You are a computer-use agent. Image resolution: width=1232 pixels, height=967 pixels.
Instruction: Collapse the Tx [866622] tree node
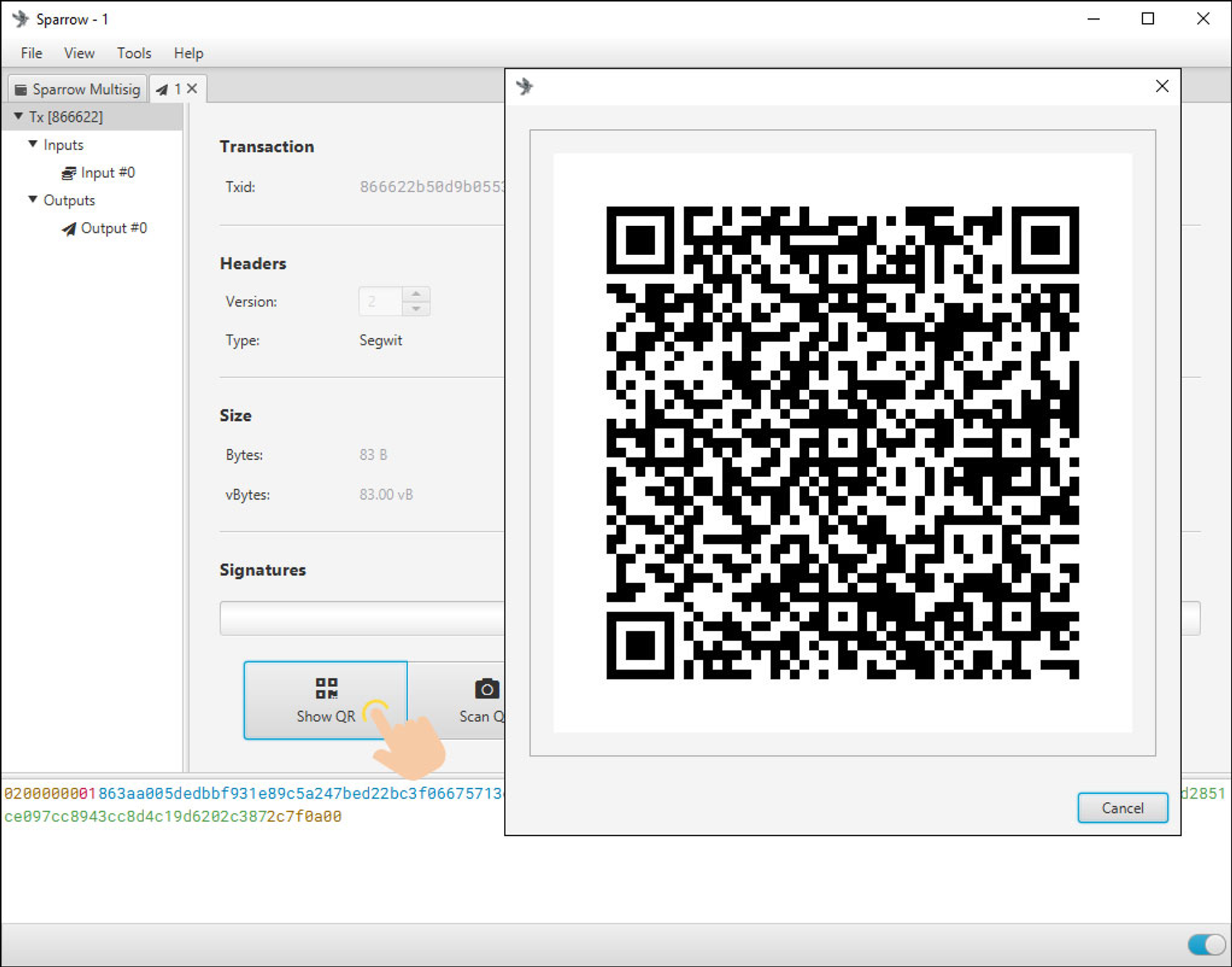18,116
